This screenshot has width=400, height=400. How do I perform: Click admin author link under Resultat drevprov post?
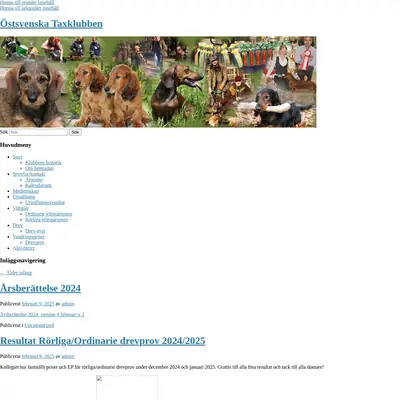pyautogui.click(x=68, y=356)
